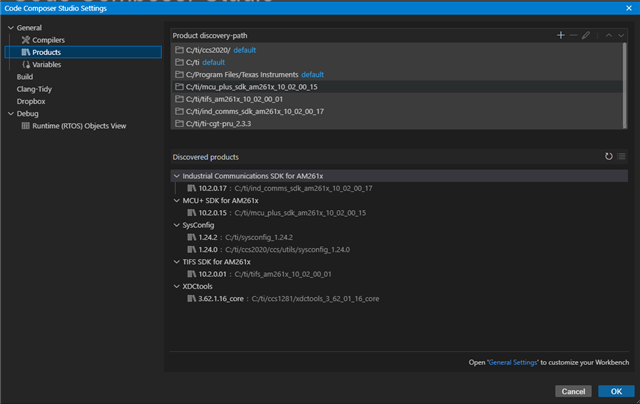Move the selected path down

621,36
